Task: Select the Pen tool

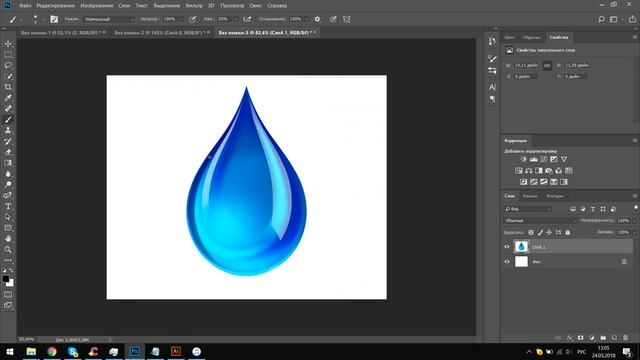Action: 8,196
